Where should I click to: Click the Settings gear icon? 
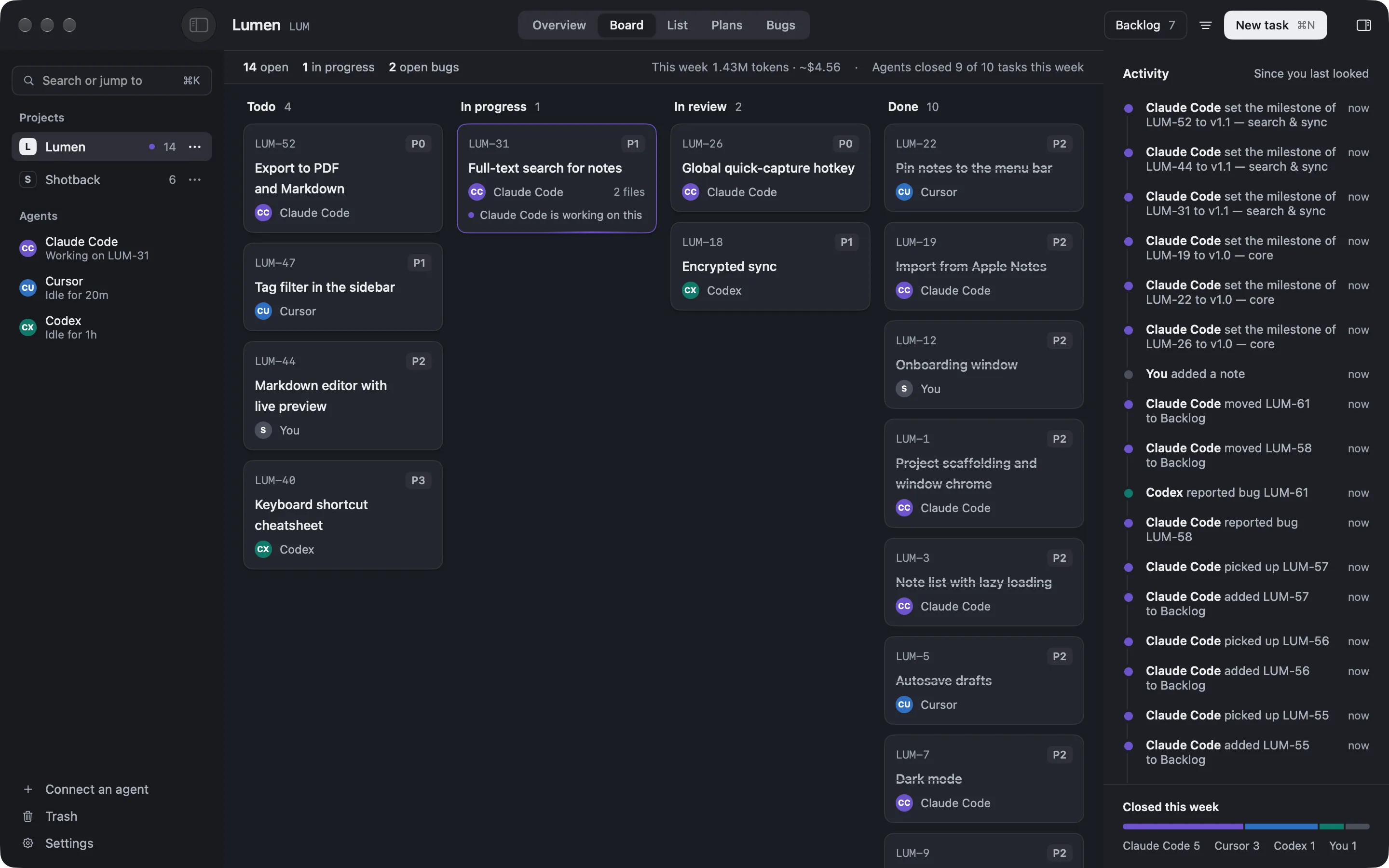pyautogui.click(x=27, y=843)
